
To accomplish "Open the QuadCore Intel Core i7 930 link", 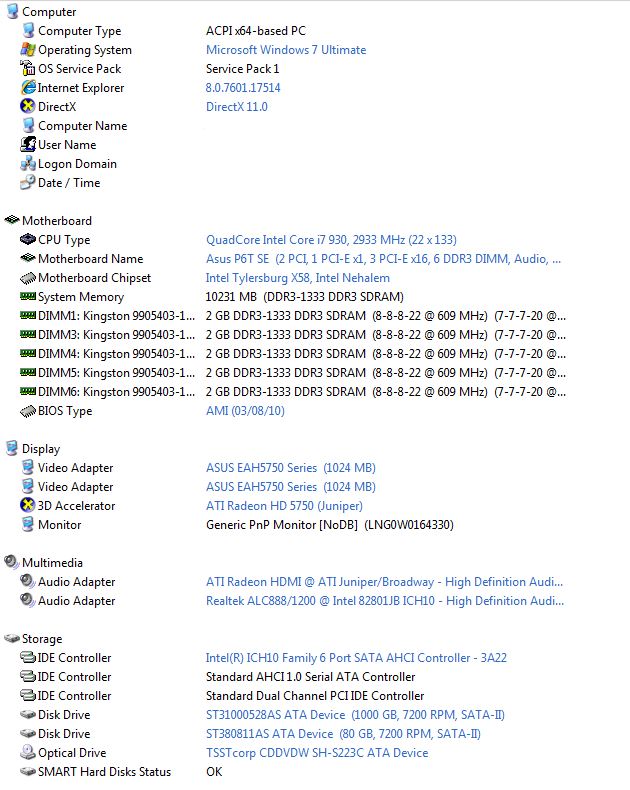I will [331, 240].
